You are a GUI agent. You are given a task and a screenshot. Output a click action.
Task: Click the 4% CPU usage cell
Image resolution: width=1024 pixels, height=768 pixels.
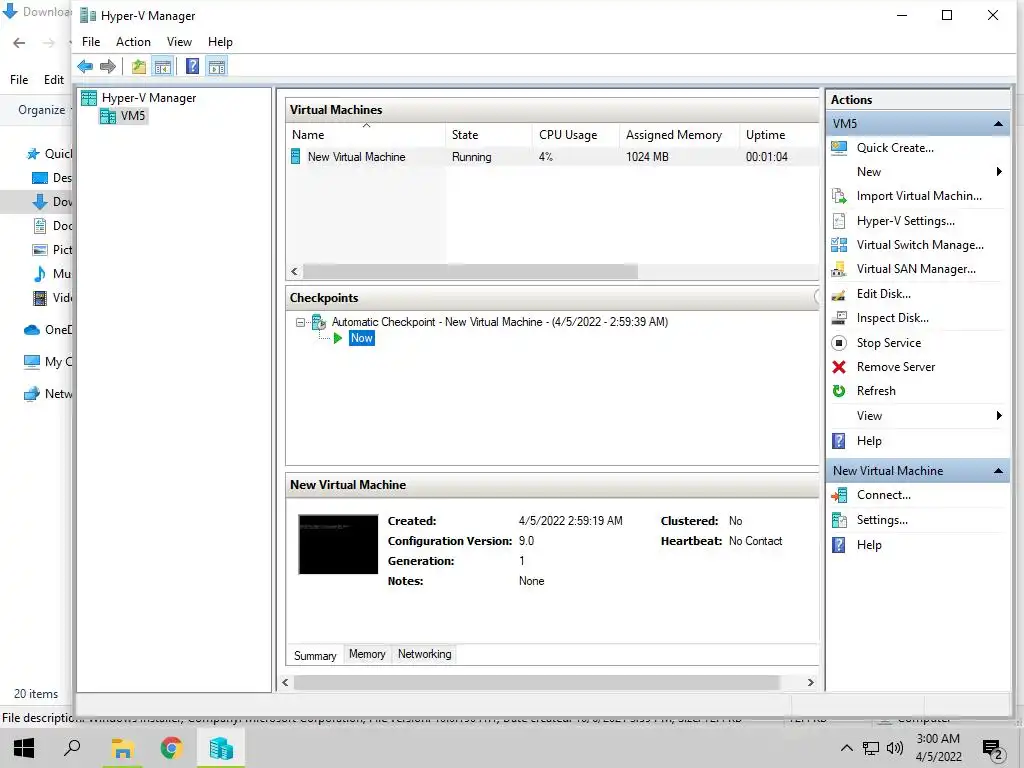tap(546, 157)
